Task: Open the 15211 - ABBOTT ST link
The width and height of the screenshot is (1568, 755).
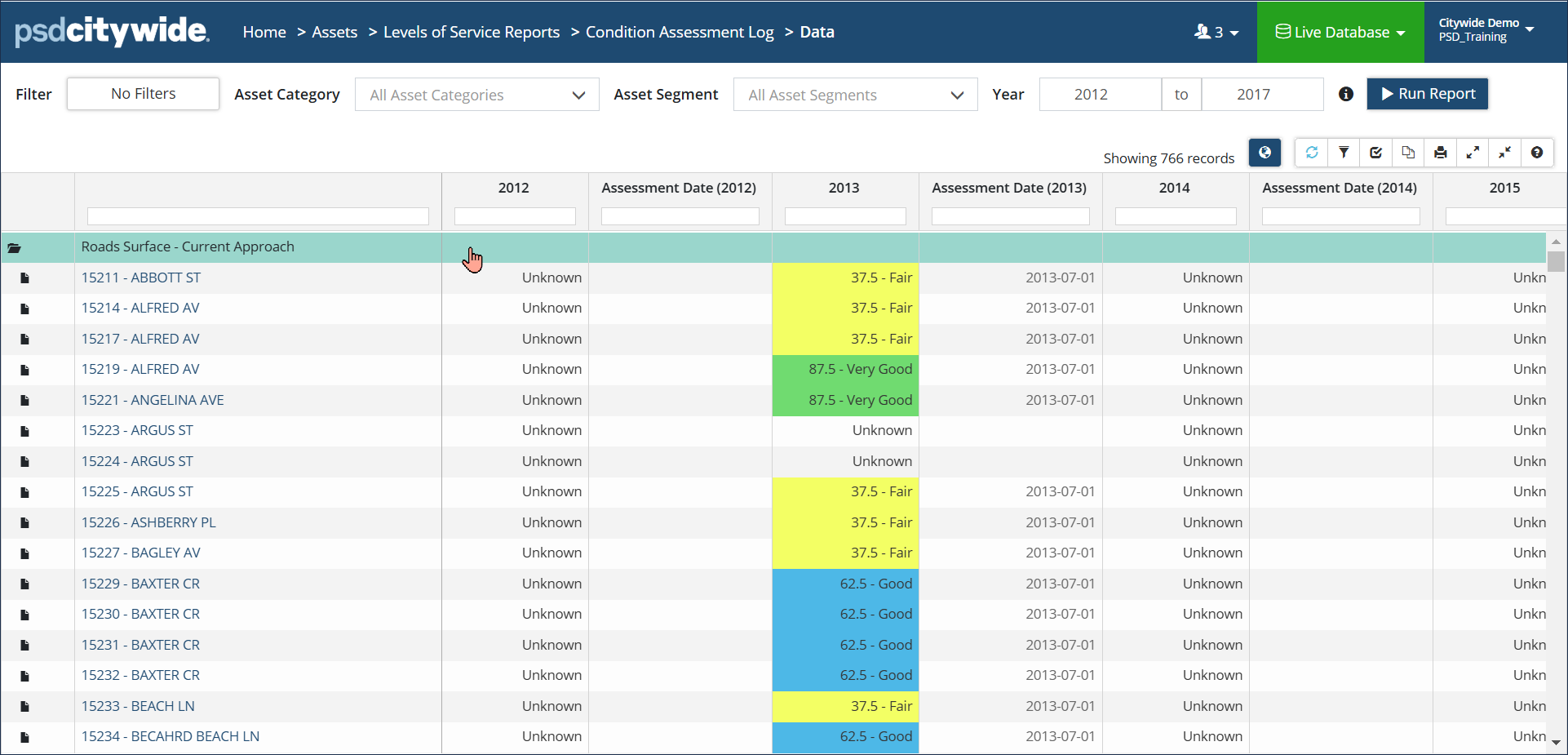Action: (x=141, y=278)
